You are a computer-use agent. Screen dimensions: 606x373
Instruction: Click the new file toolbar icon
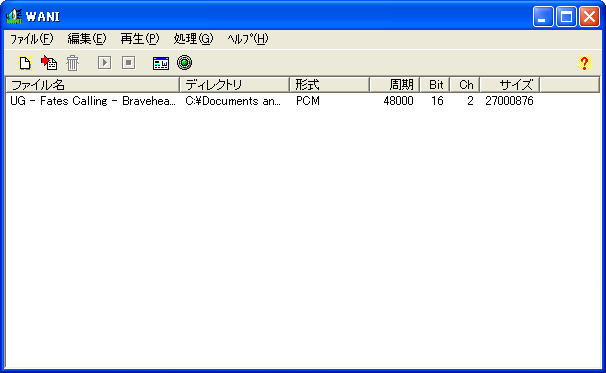(x=25, y=63)
